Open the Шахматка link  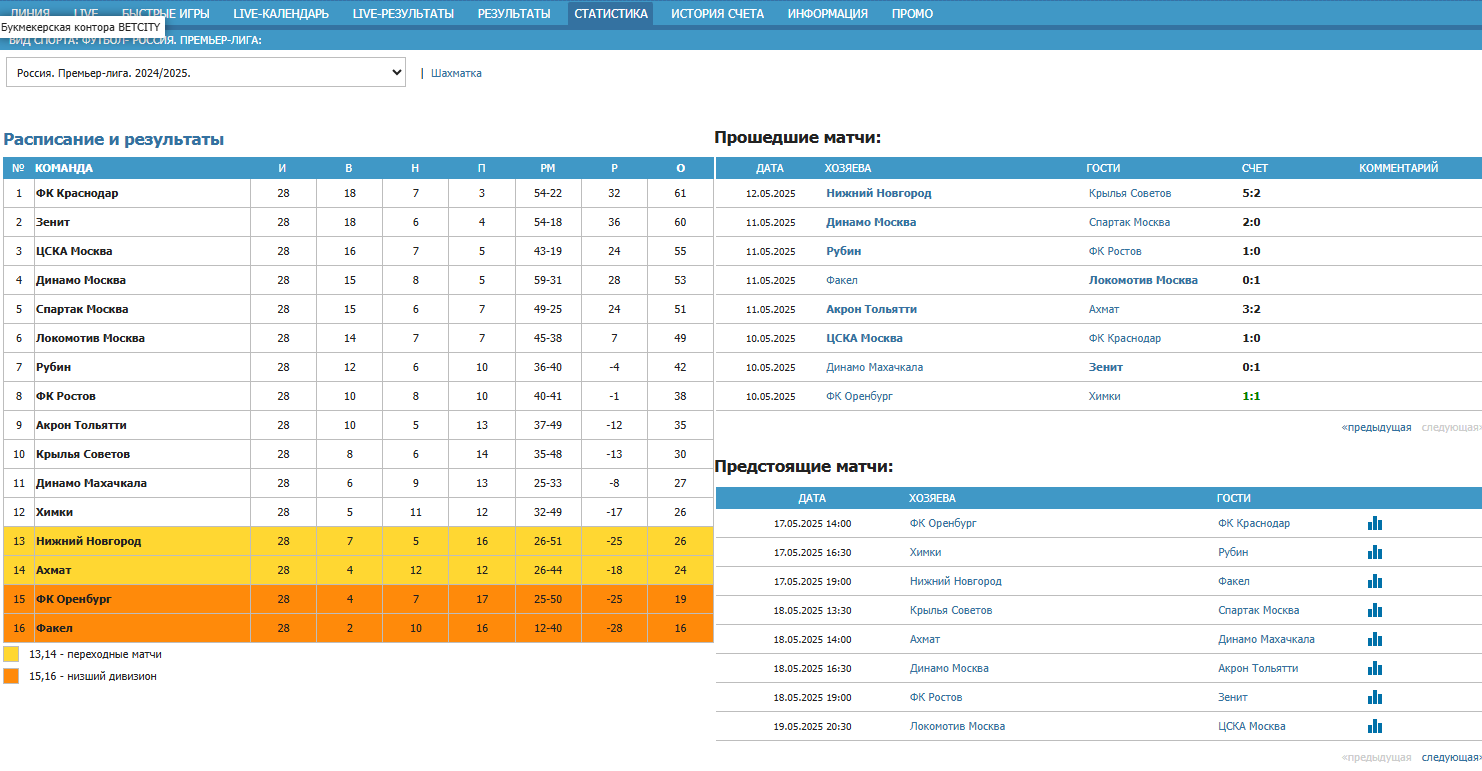point(456,73)
